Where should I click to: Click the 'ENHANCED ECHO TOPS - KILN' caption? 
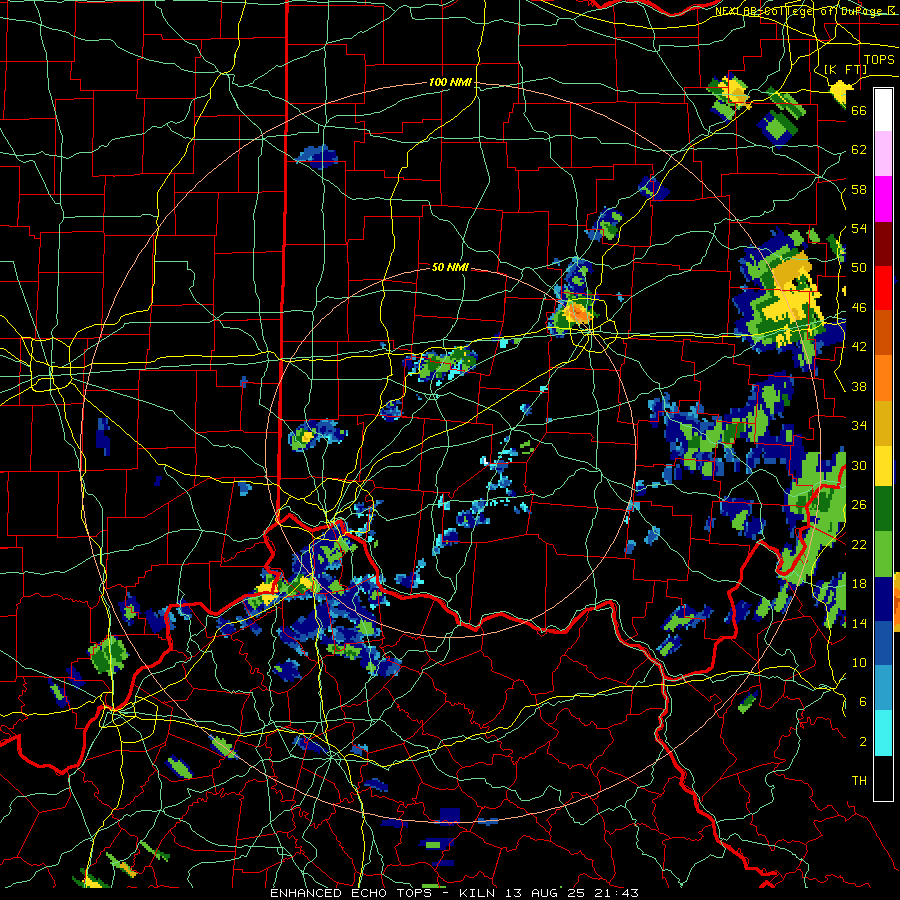click(385, 893)
